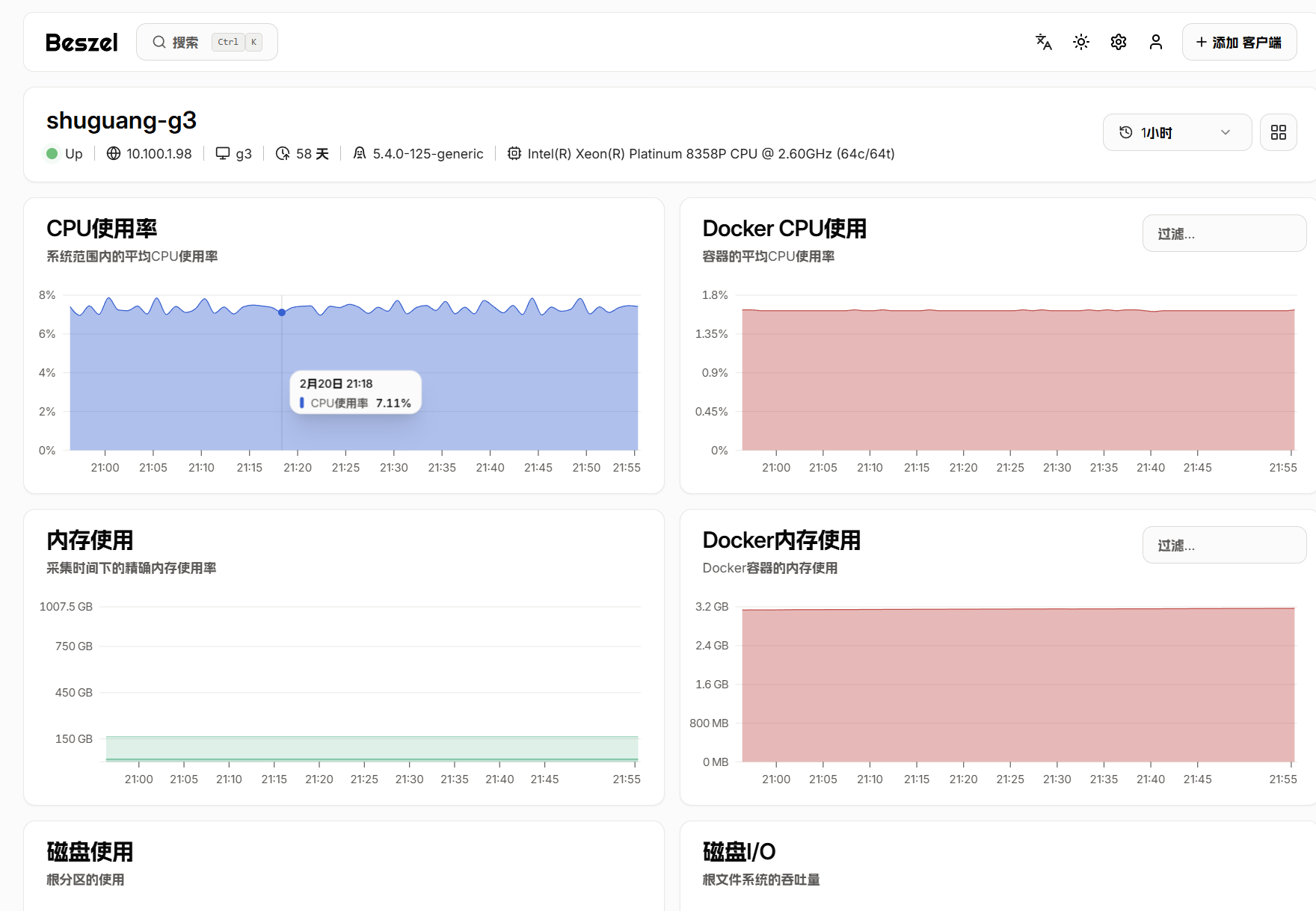Viewport: 1316px width, 911px height.
Task: Open settings gear icon
Action: 1118,42
